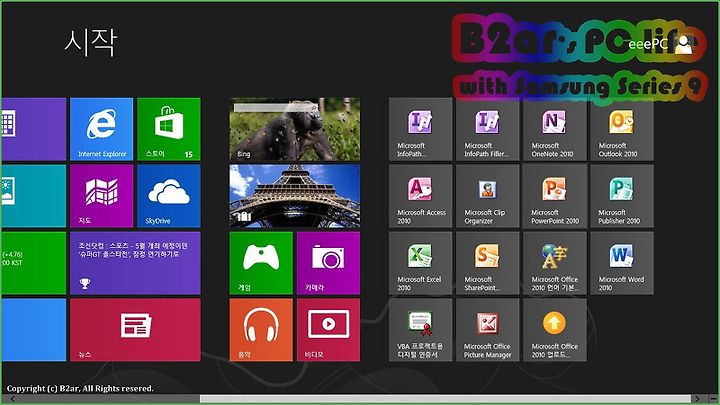The image size is (720, 405).
Task: Launch Microsoft Word 2010
Action: (622, 263)
